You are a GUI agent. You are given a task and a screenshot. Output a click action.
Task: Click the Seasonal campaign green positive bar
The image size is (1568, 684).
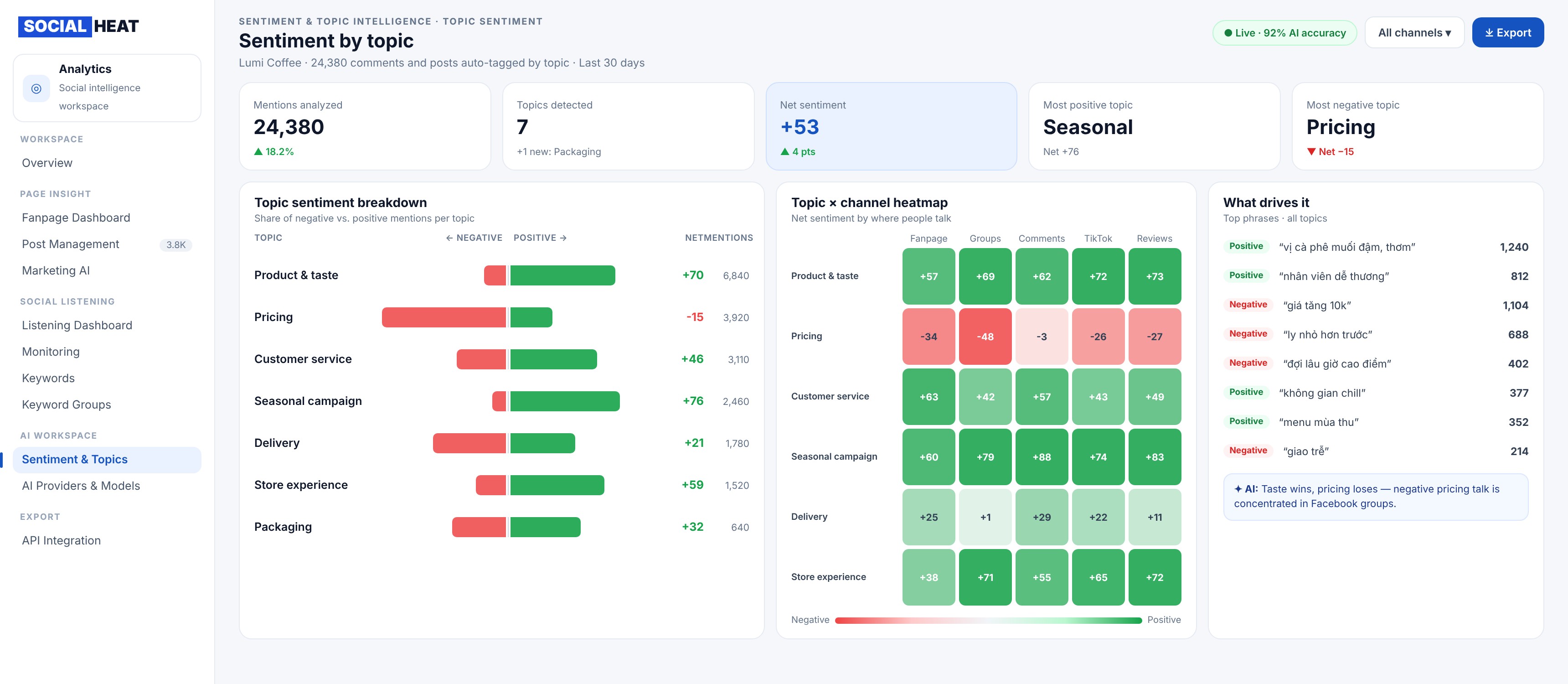click(x=565, y=401)
